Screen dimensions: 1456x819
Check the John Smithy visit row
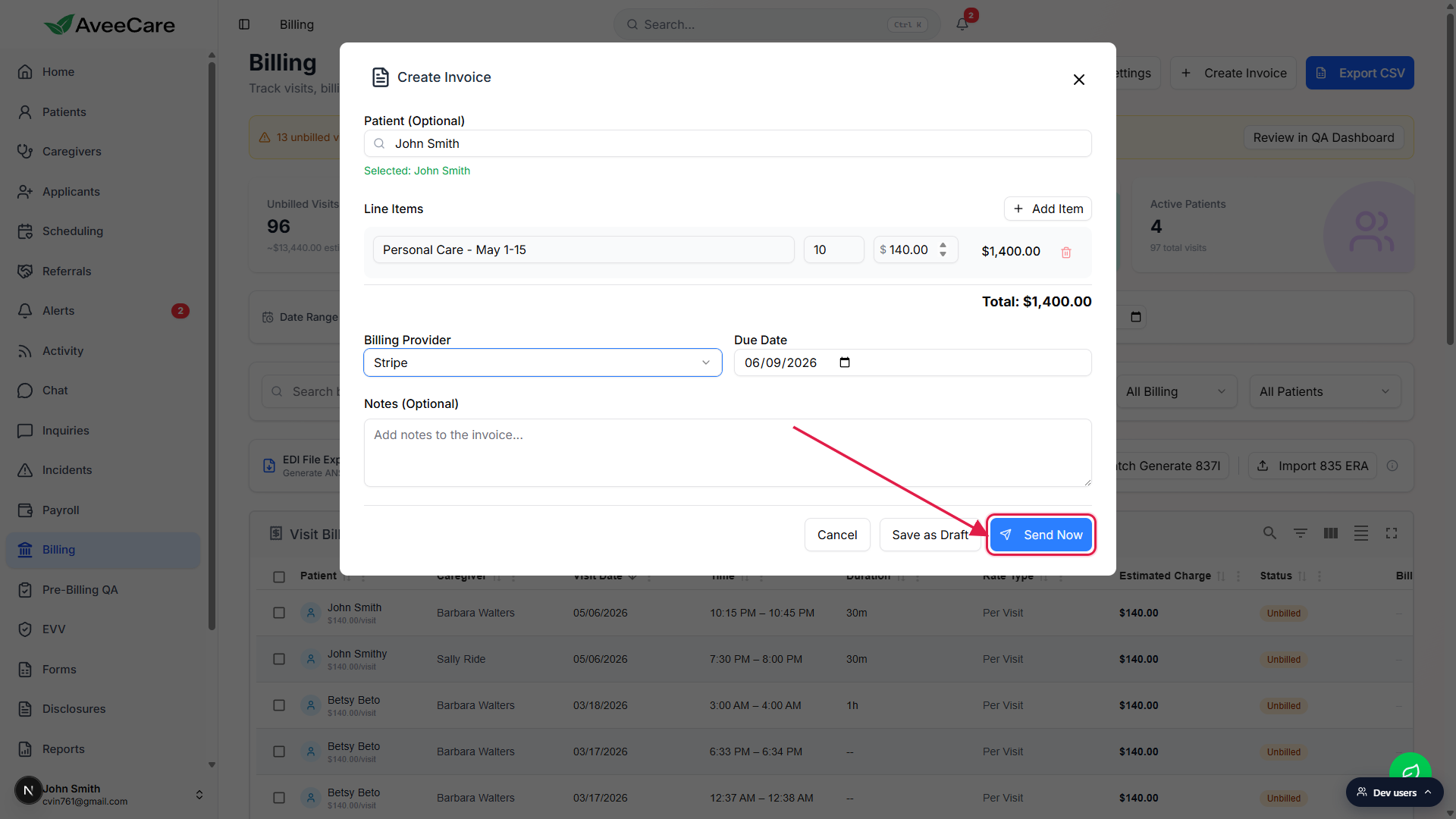(279, 659)
